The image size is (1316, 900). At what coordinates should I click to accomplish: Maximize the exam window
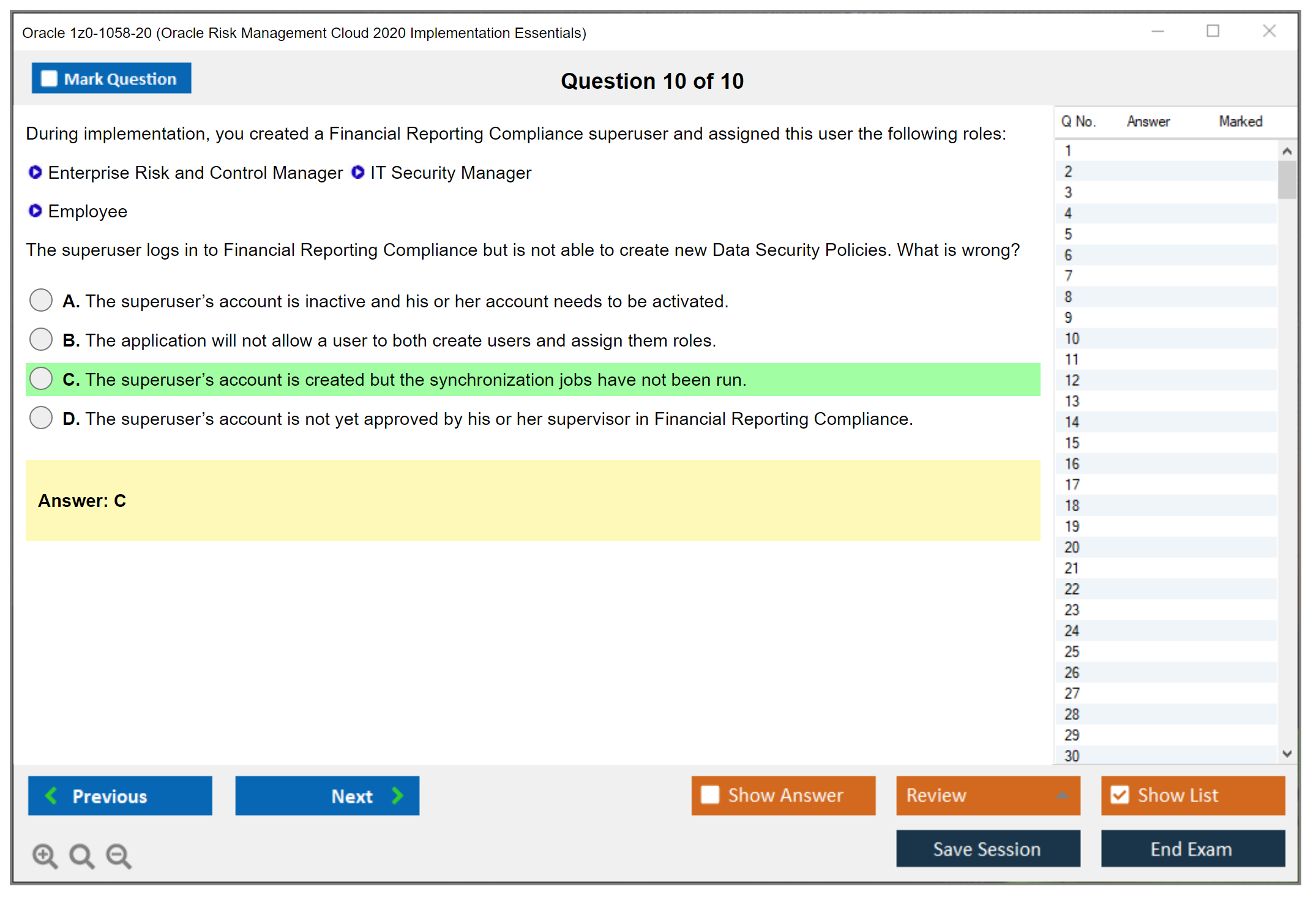tap(1213, 31)
